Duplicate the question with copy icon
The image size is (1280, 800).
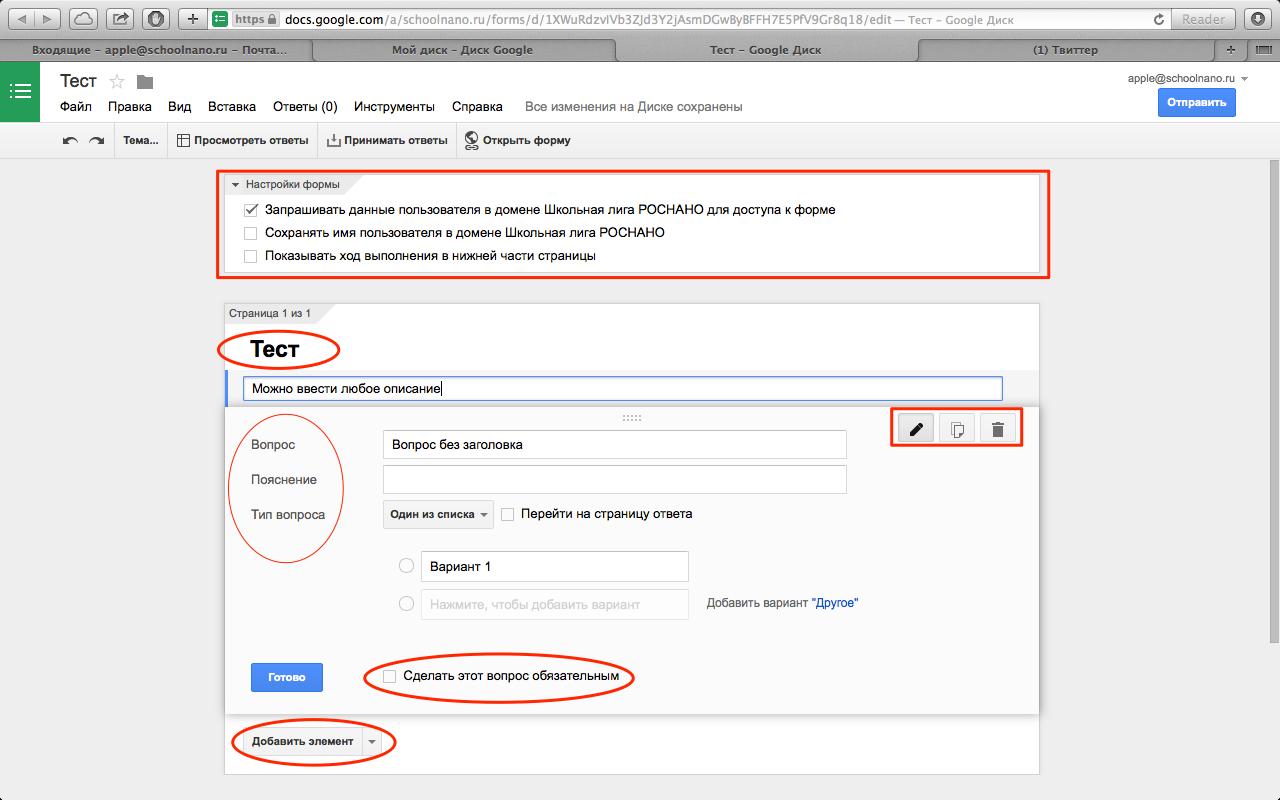click(957, 429)
